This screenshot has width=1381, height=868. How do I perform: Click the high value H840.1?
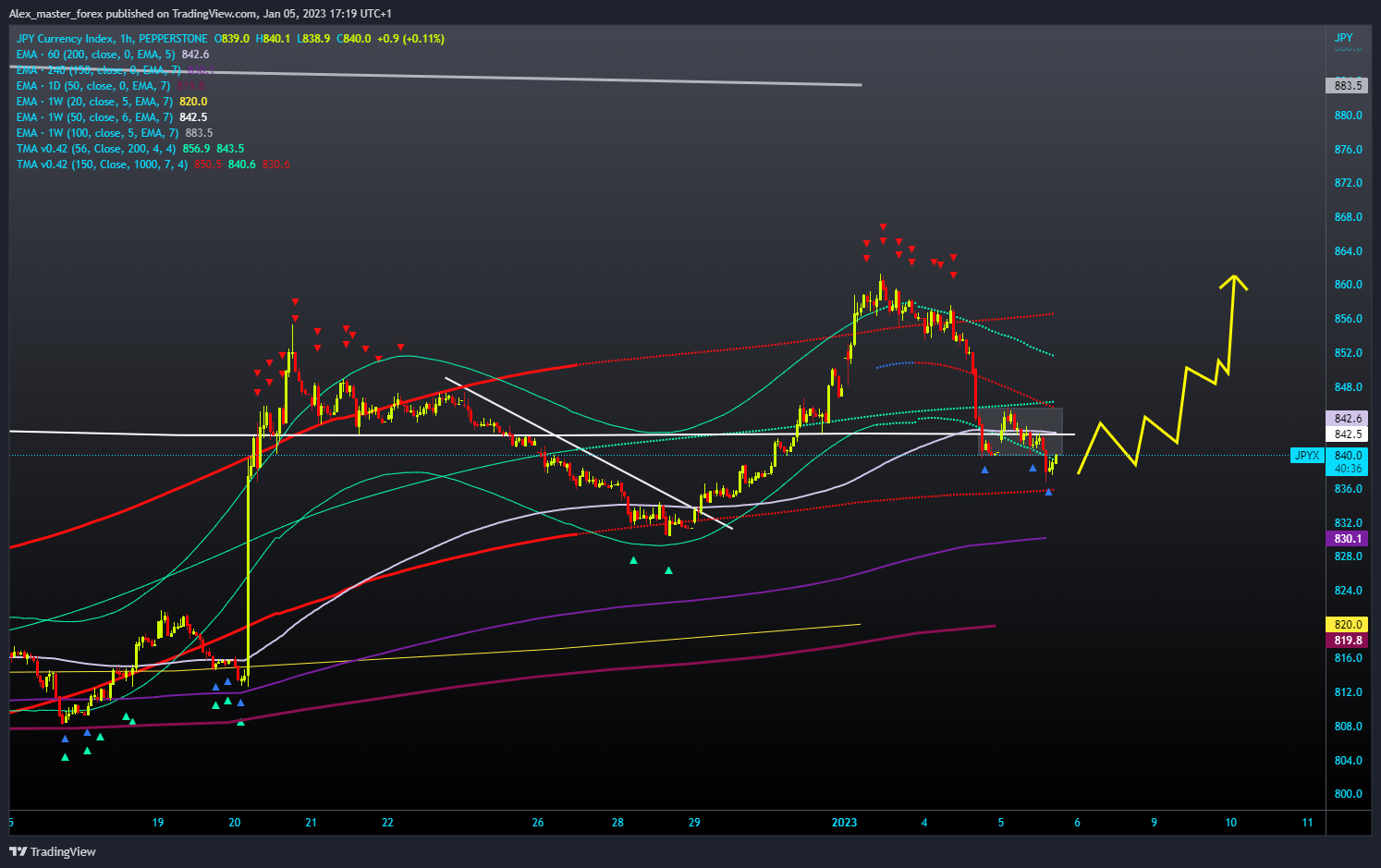(x=273, y=39)
